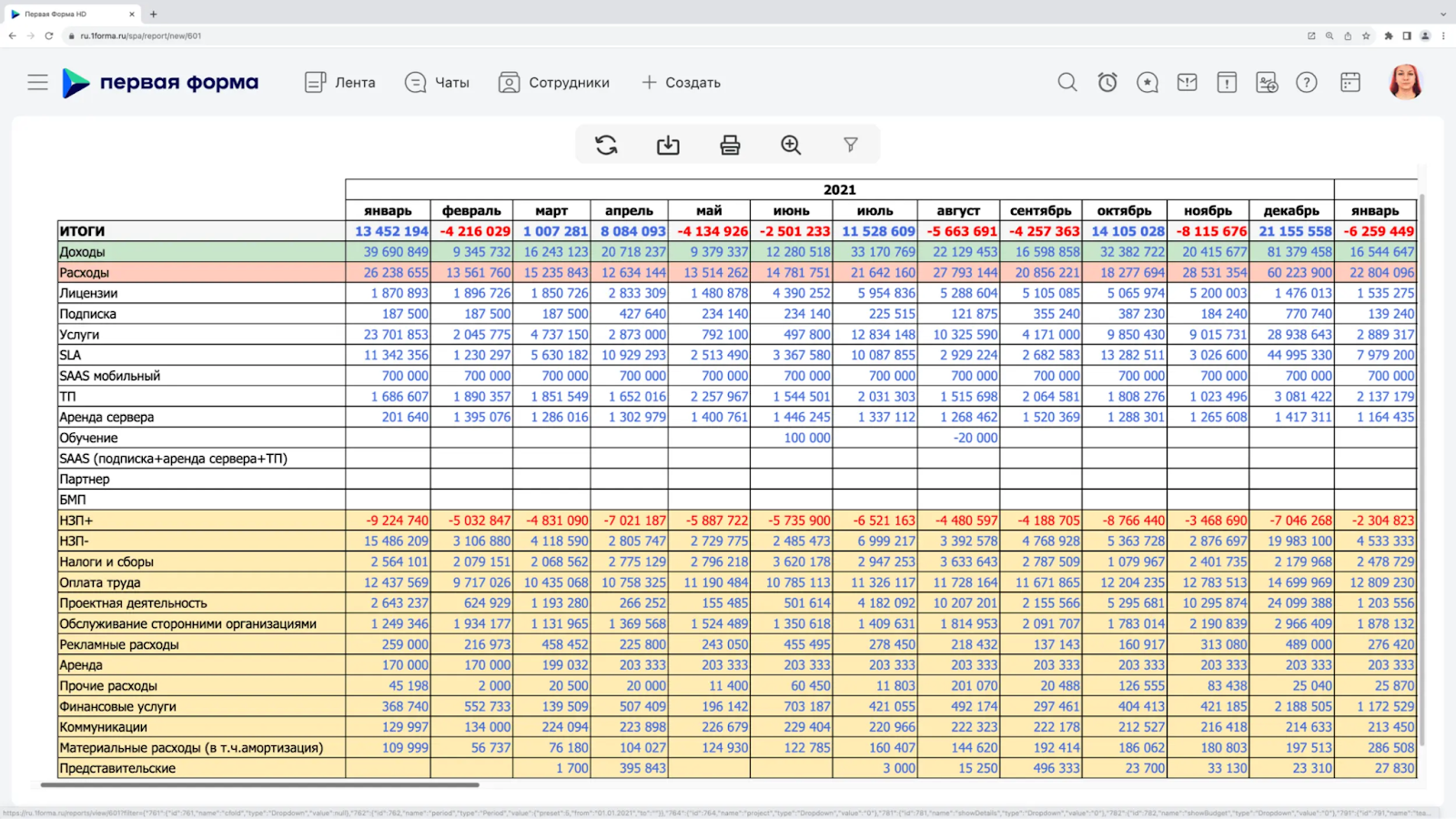
Task: Share this page from address bar
Action: [1348, 36]
